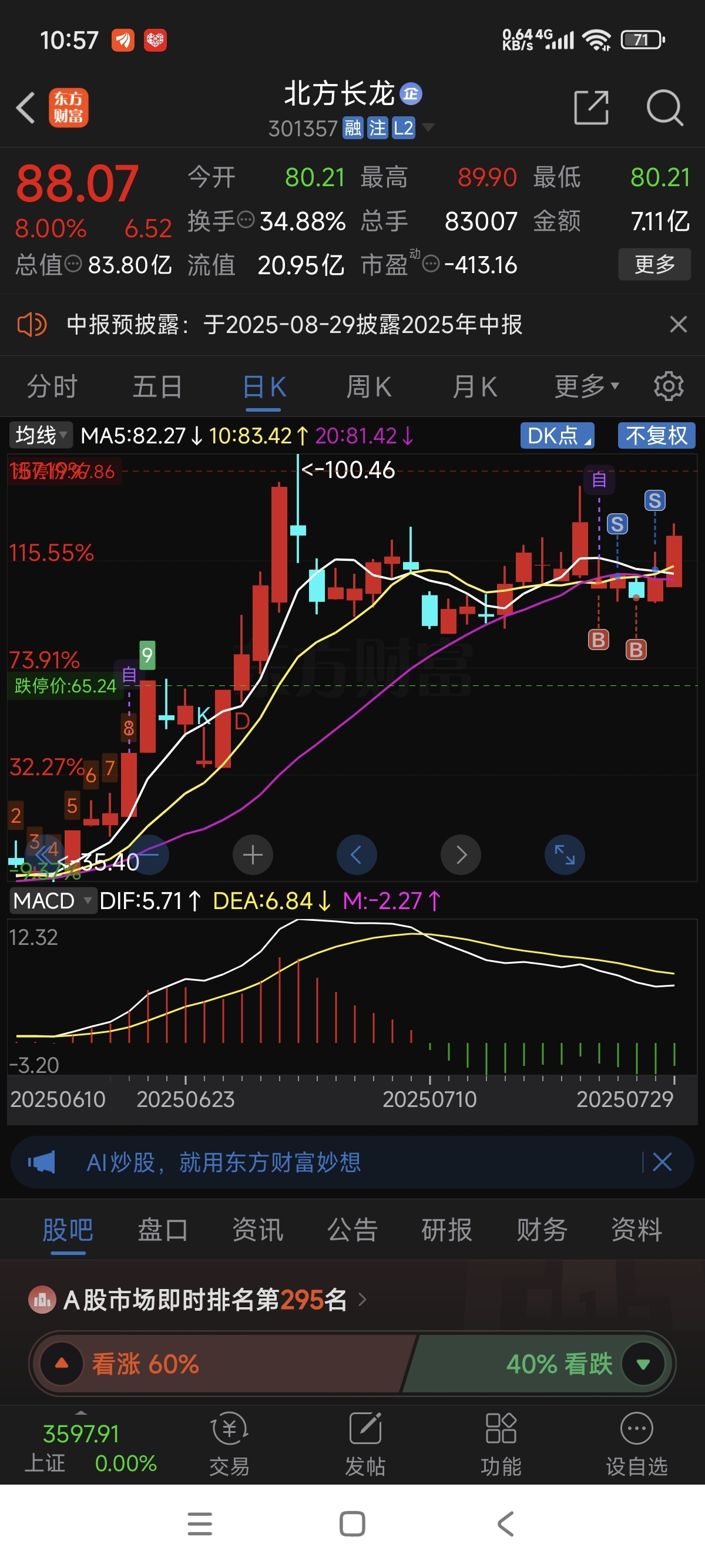Dismiss the 中报预披露 notice

(x=678, y=324)
